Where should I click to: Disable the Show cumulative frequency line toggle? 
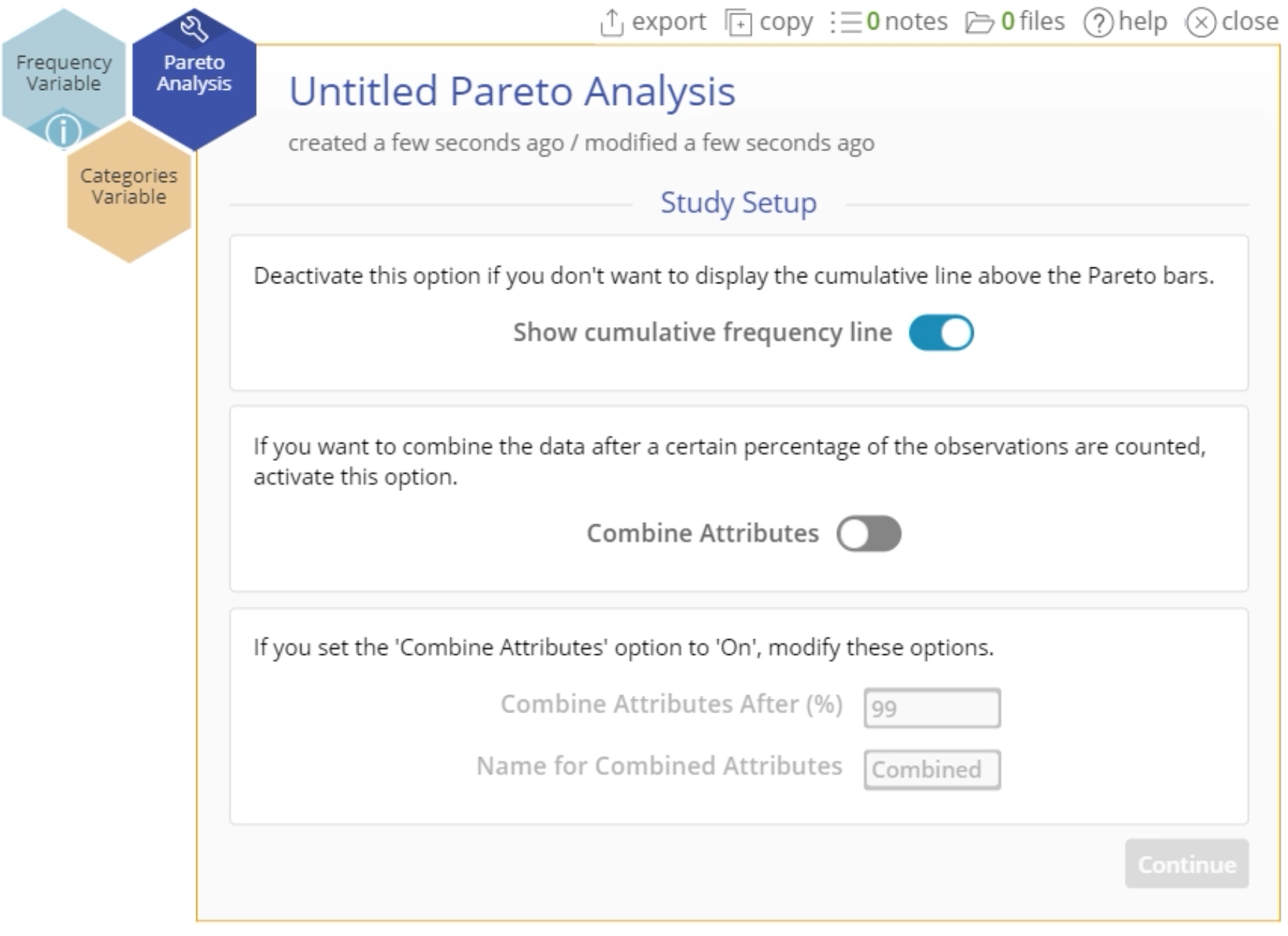click(942, 332)
